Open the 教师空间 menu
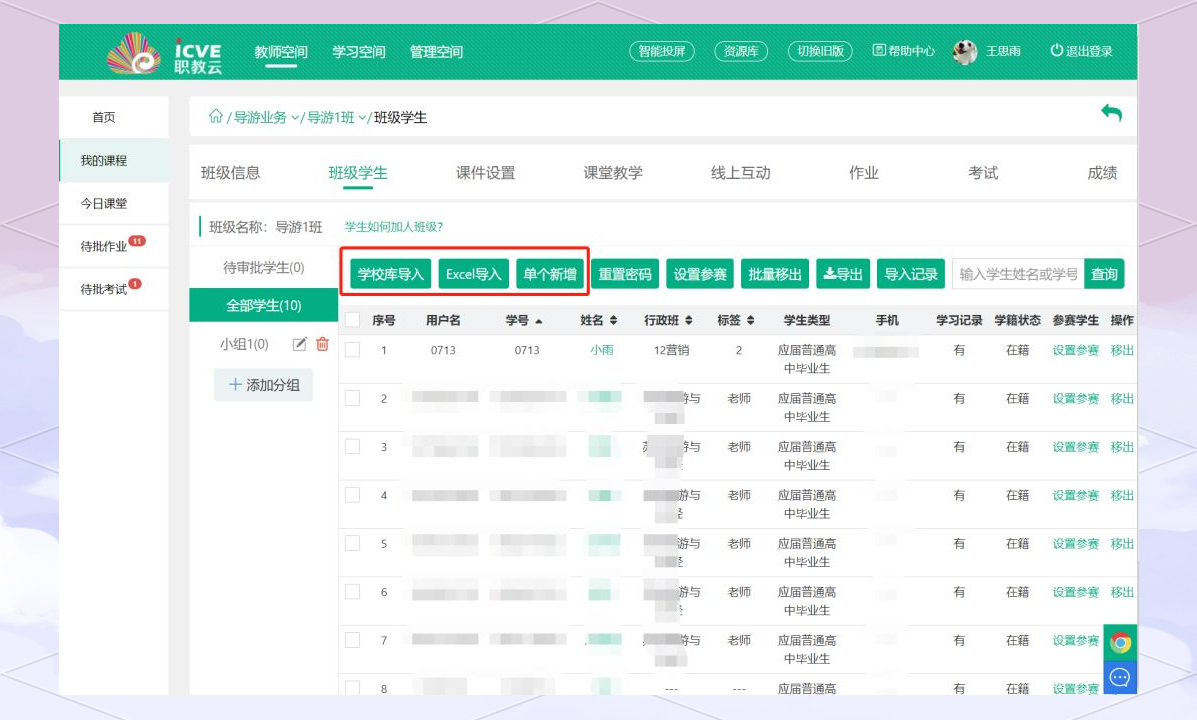Image resolution: width=1197 pixels, height=720 pixels. (281, 52)
